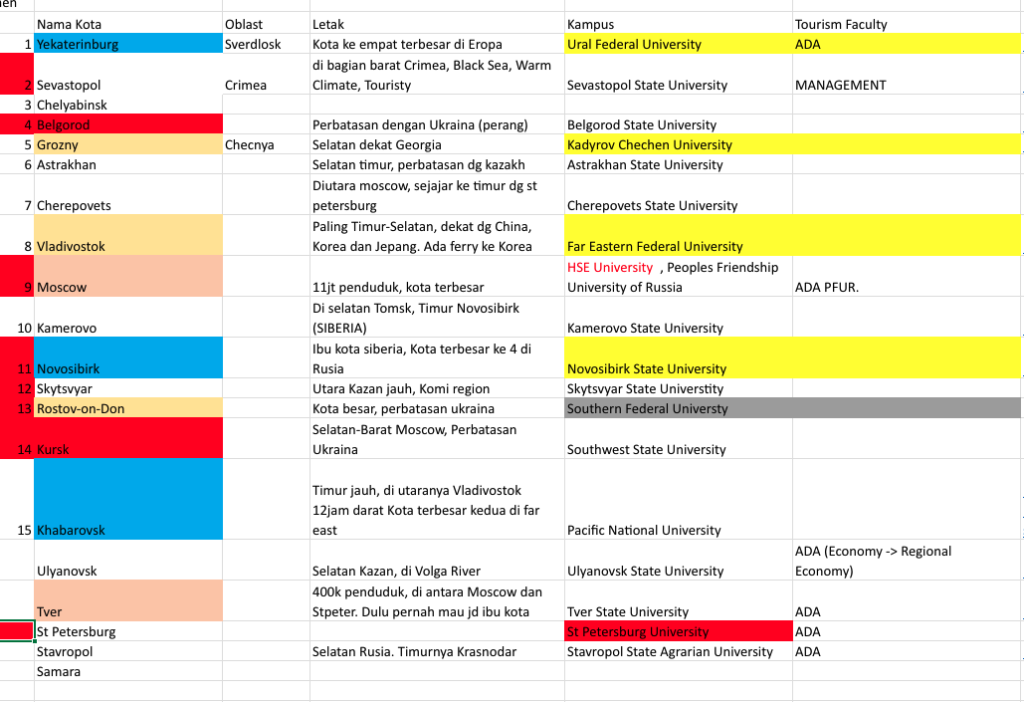Select the red St Petersburg University cell
Image resolution: width=1024 pixels, height=702 pixels.
click(677, 632)
